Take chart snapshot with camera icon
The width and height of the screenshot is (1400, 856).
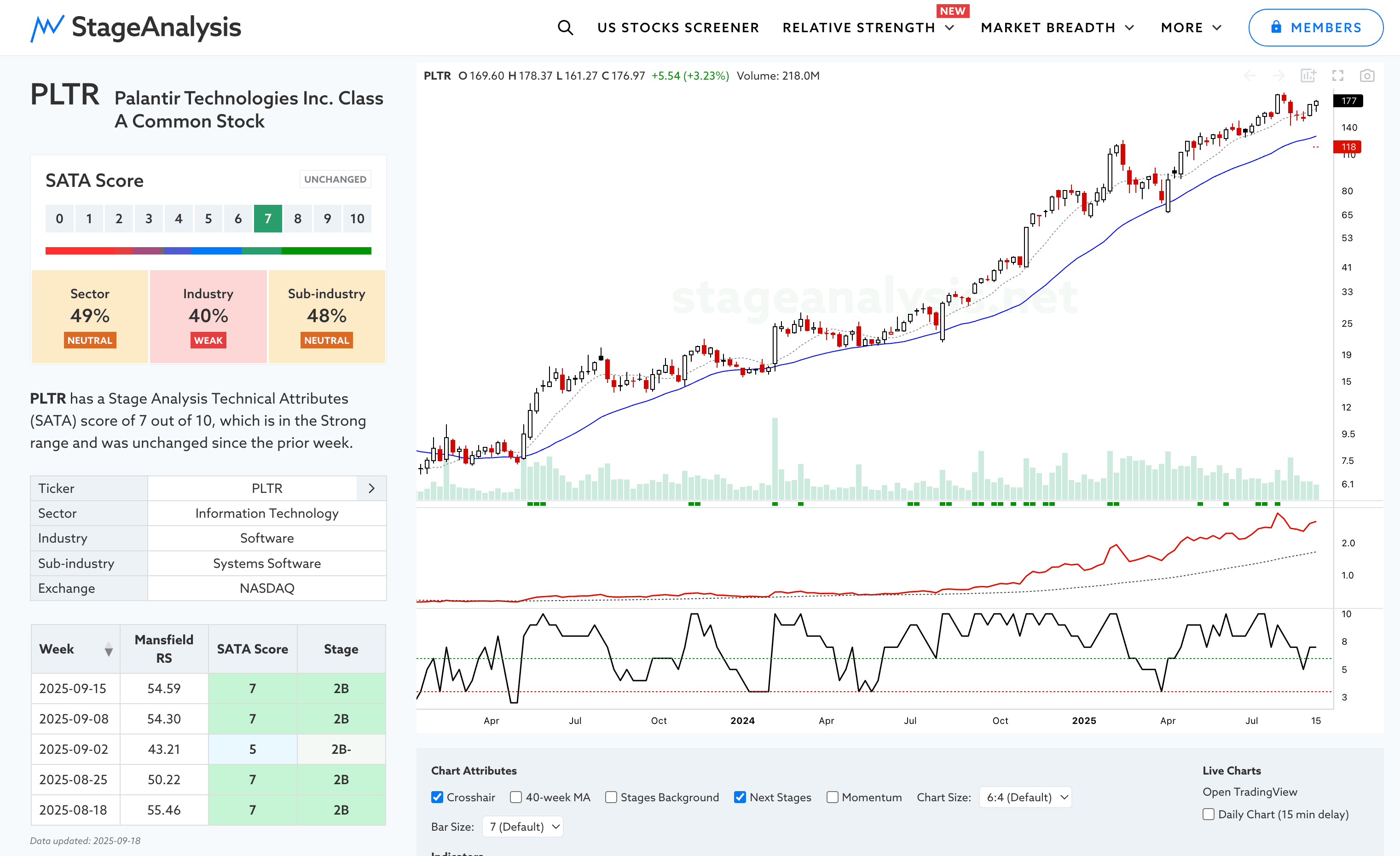click(x=1367, y=75)
